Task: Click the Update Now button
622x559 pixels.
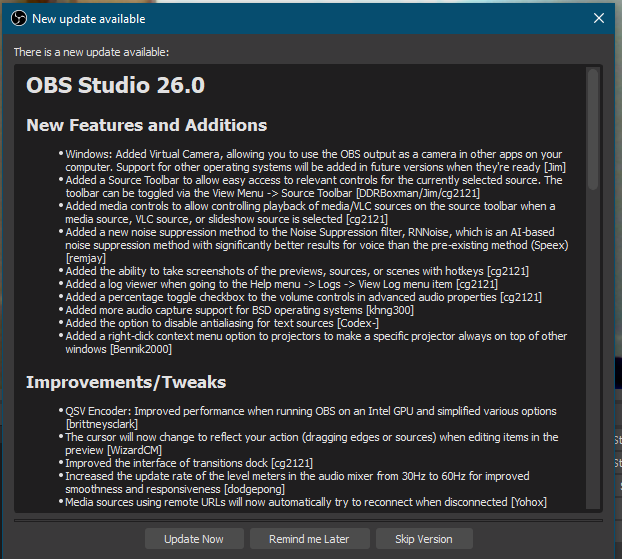Action: [194, 539]
